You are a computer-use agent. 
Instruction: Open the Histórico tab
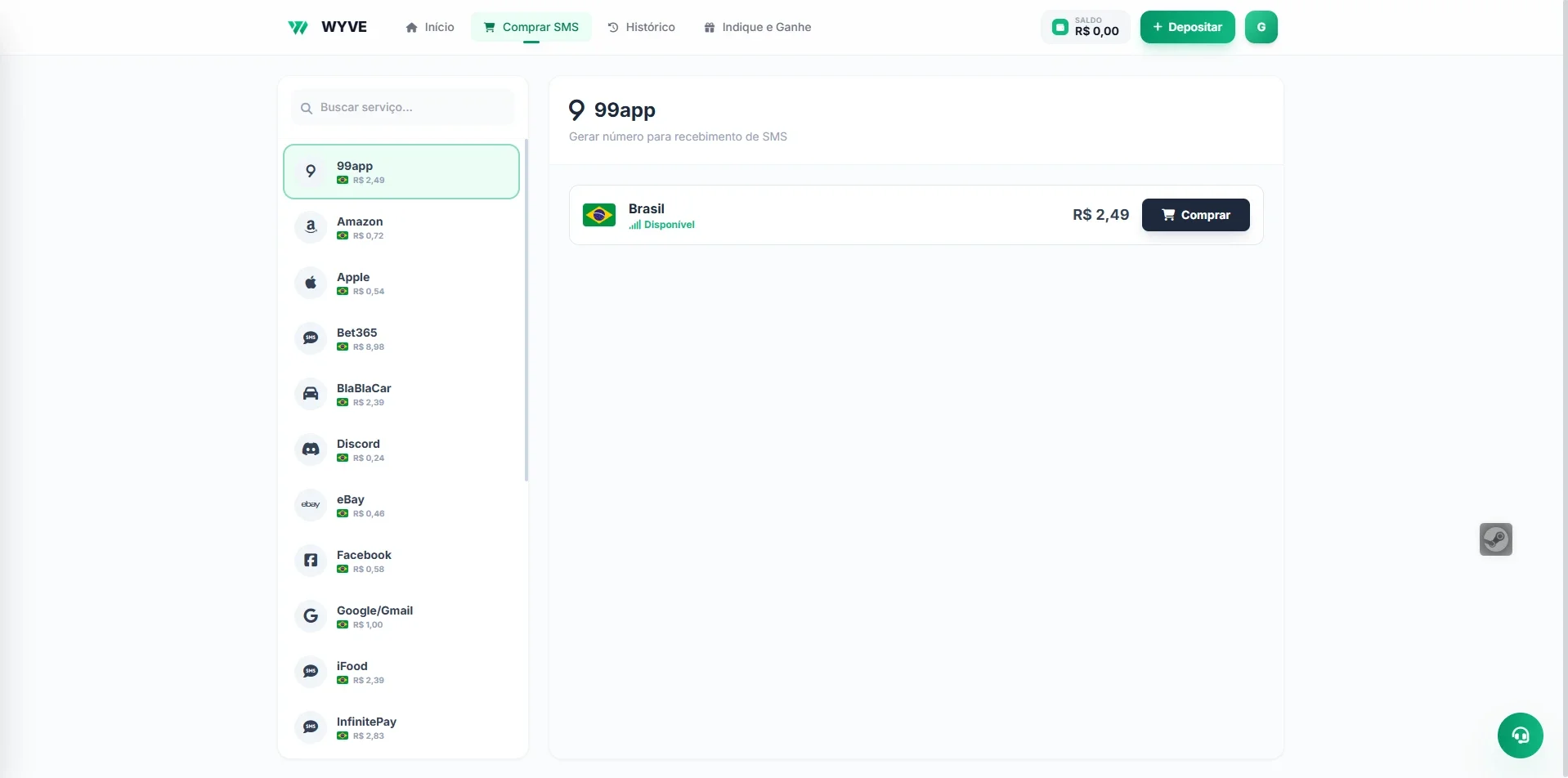(642, 27)
